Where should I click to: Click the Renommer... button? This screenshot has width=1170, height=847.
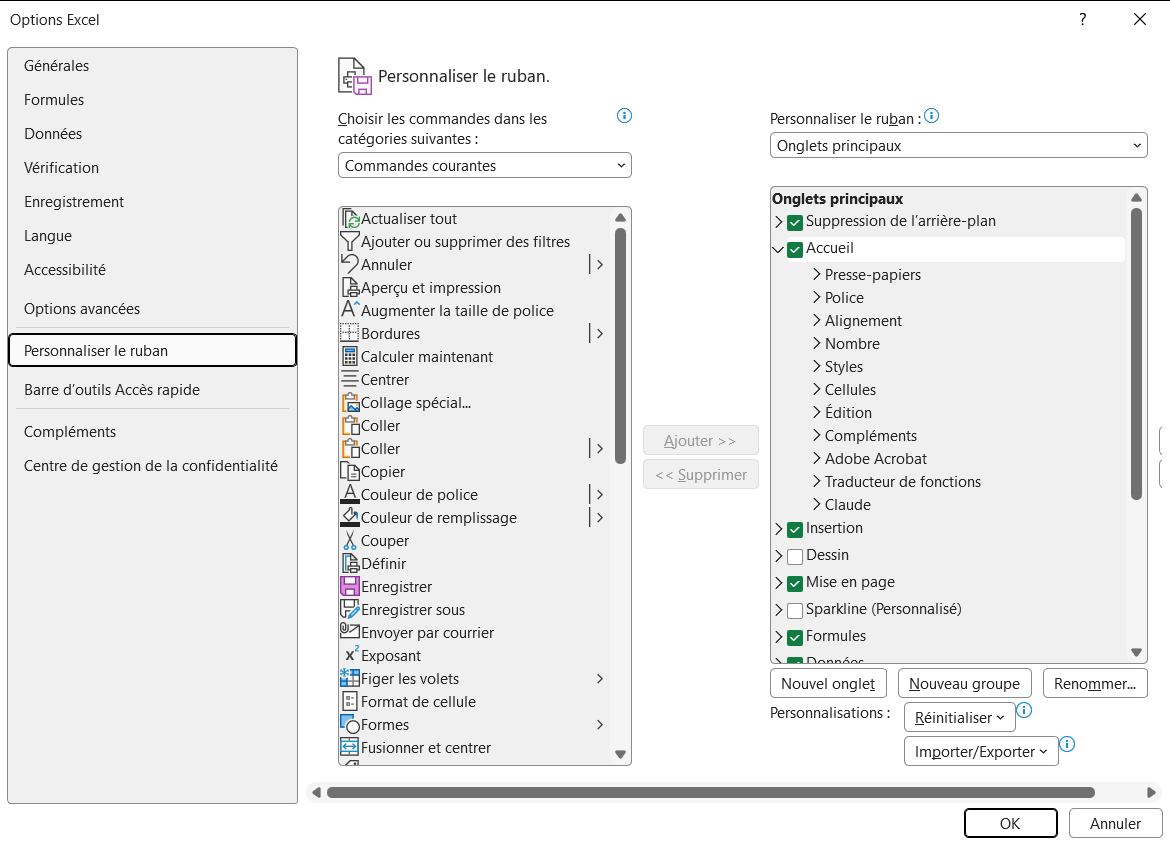click(1095, 684)
